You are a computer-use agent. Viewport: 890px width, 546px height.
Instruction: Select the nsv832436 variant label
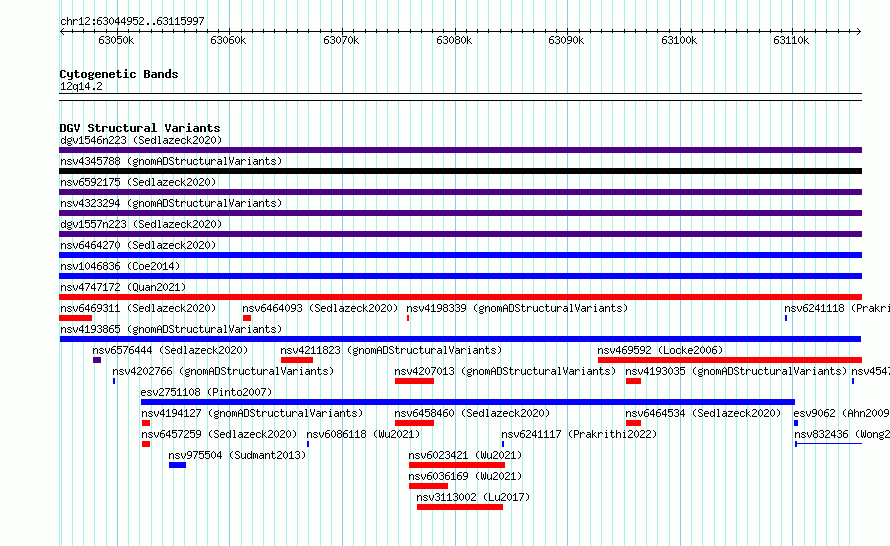842,434
